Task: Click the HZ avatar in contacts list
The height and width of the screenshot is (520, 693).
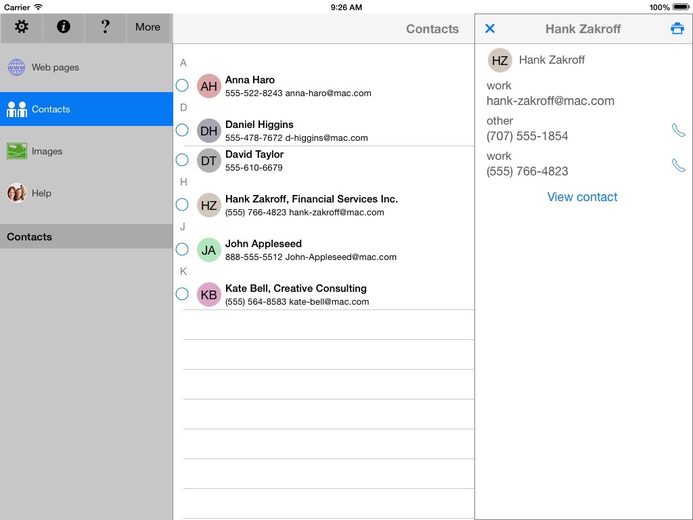Action: pyautogui.click(x=209, y=205)
